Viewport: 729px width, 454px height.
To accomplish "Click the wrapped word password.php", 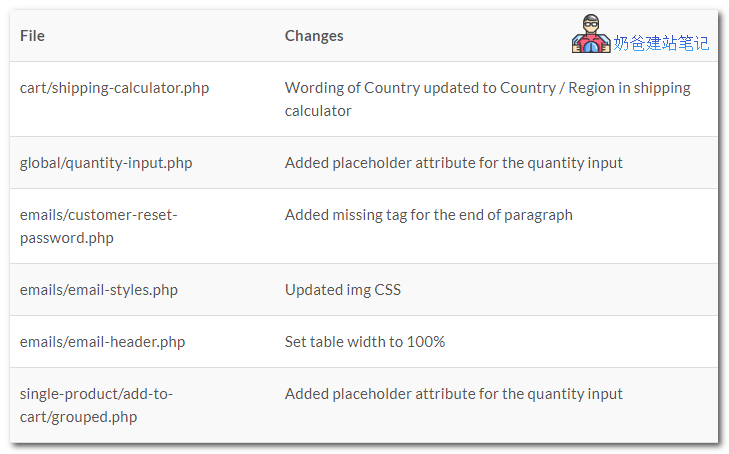I will [x=66, y=238].
